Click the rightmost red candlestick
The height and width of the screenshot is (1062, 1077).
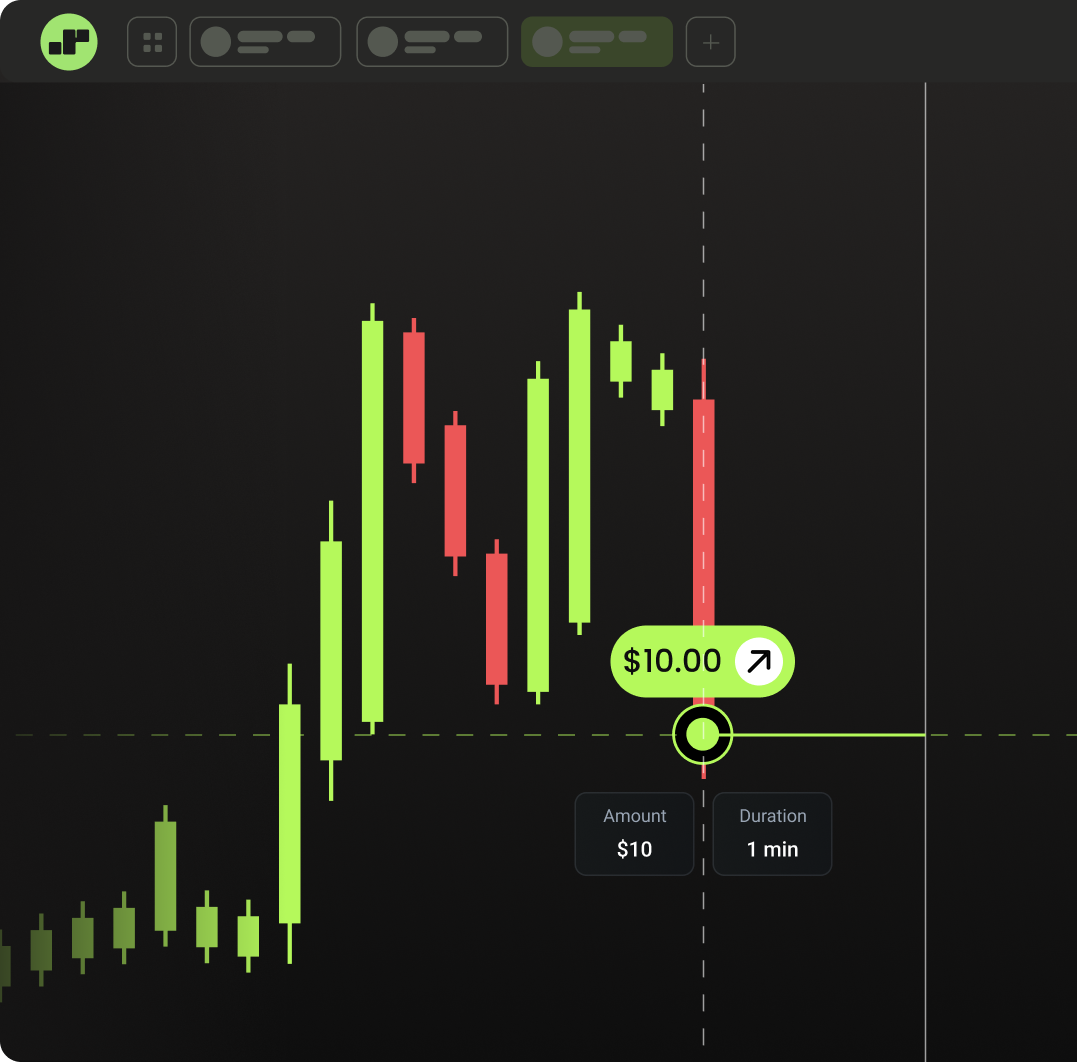coord(704,500)
